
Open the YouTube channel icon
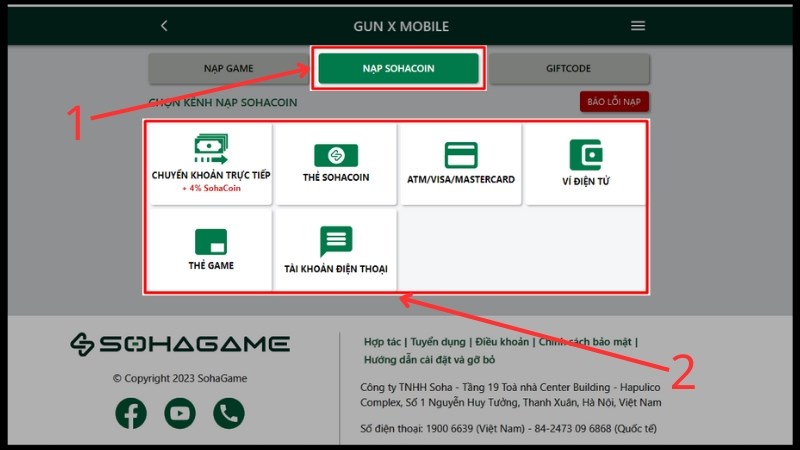[x=180, y=413]
